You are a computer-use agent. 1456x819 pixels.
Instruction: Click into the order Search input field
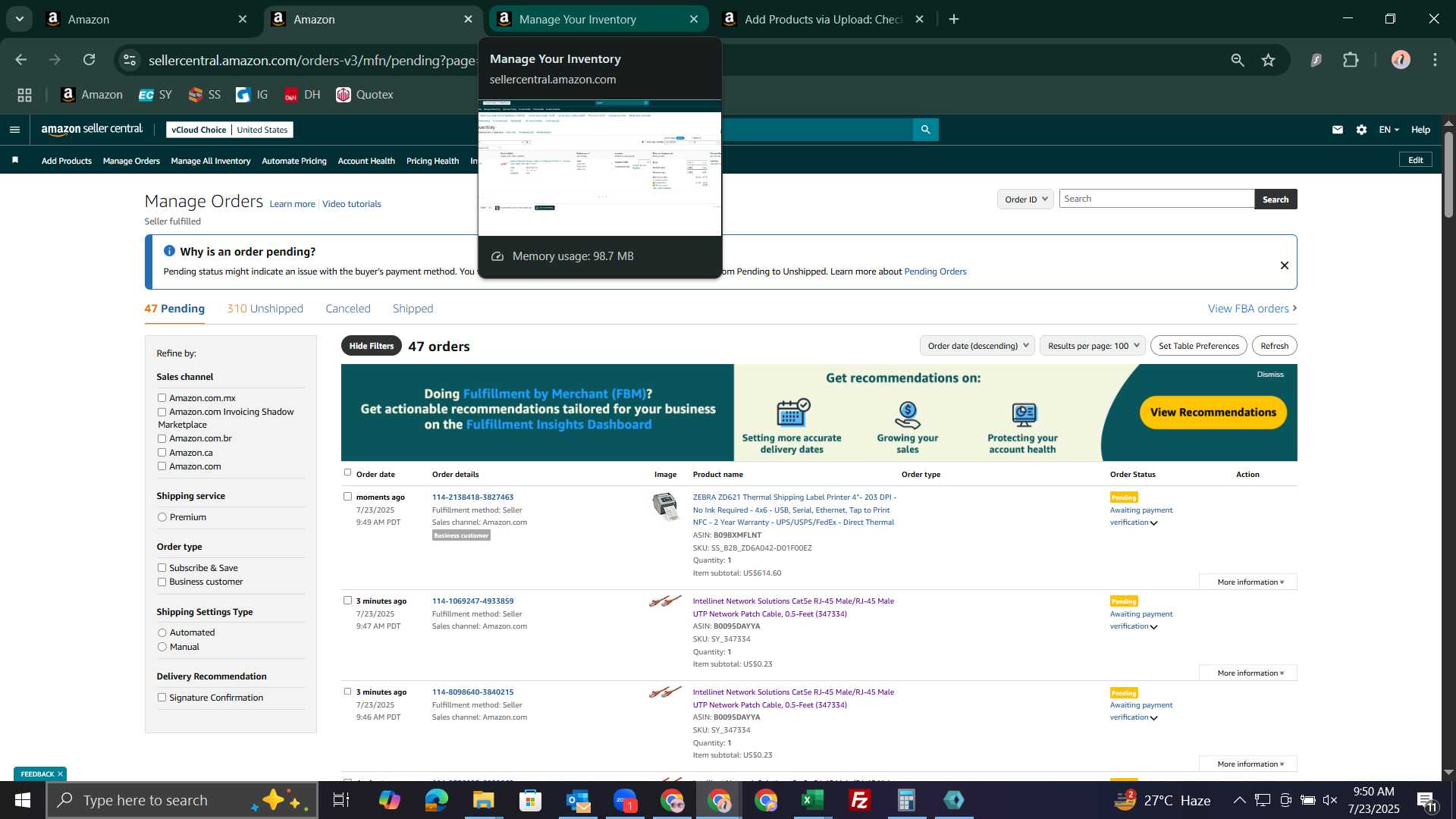[x=1157, y=199]
